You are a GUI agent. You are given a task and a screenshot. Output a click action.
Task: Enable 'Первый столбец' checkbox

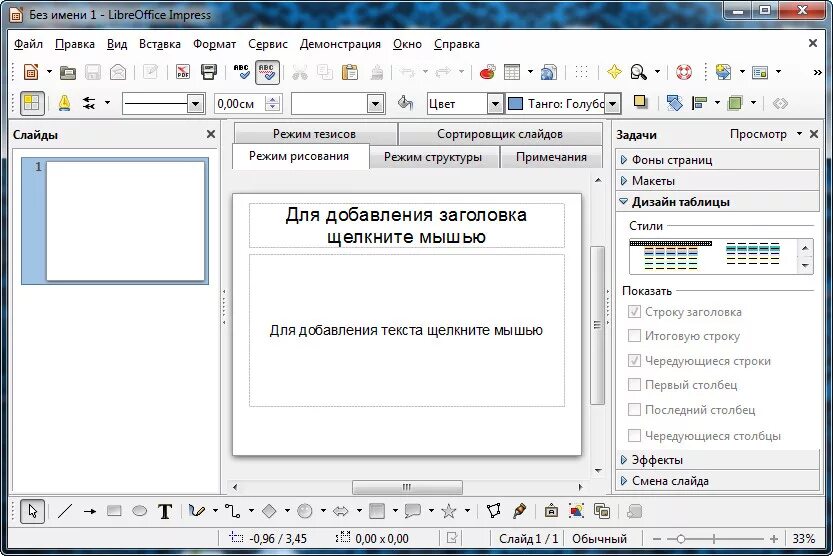coord(634,384)
